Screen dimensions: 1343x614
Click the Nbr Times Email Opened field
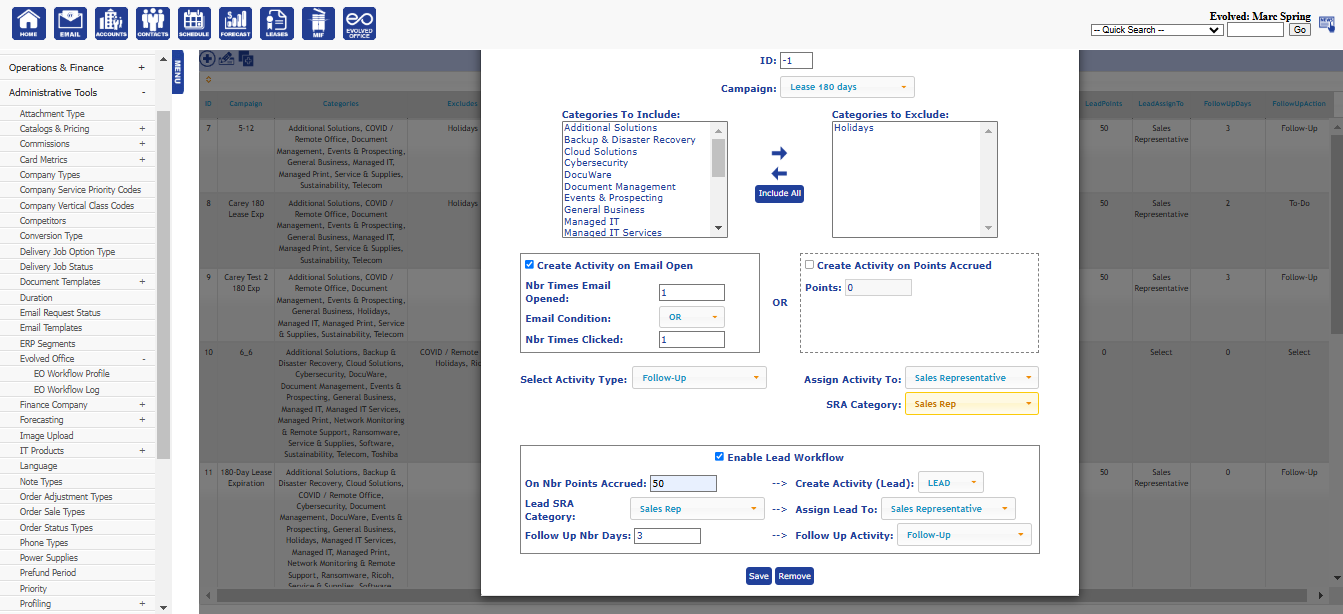tap(692, 292)
